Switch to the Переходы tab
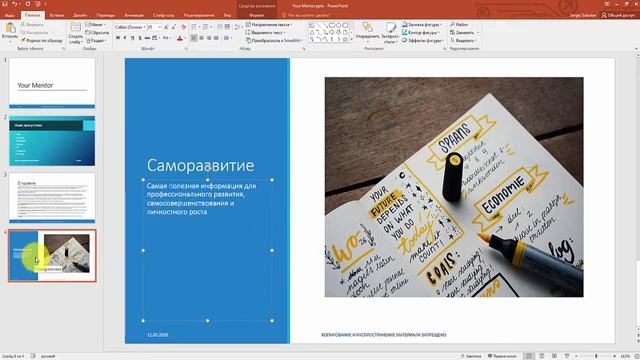The height and width of the screenshot is (360, 640). click(106, 15)
